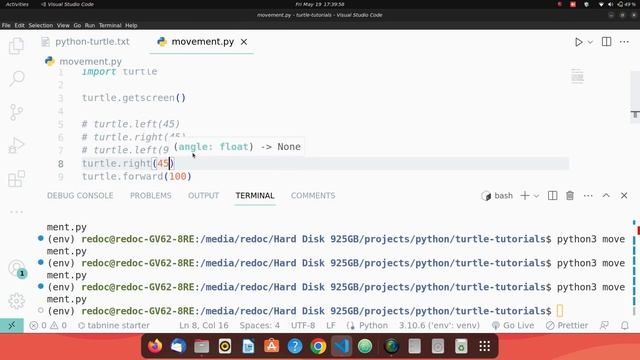The width and height of the screenshot is (640, 360).
Task: Open editor More Actions menu
Action: [624, 42]
